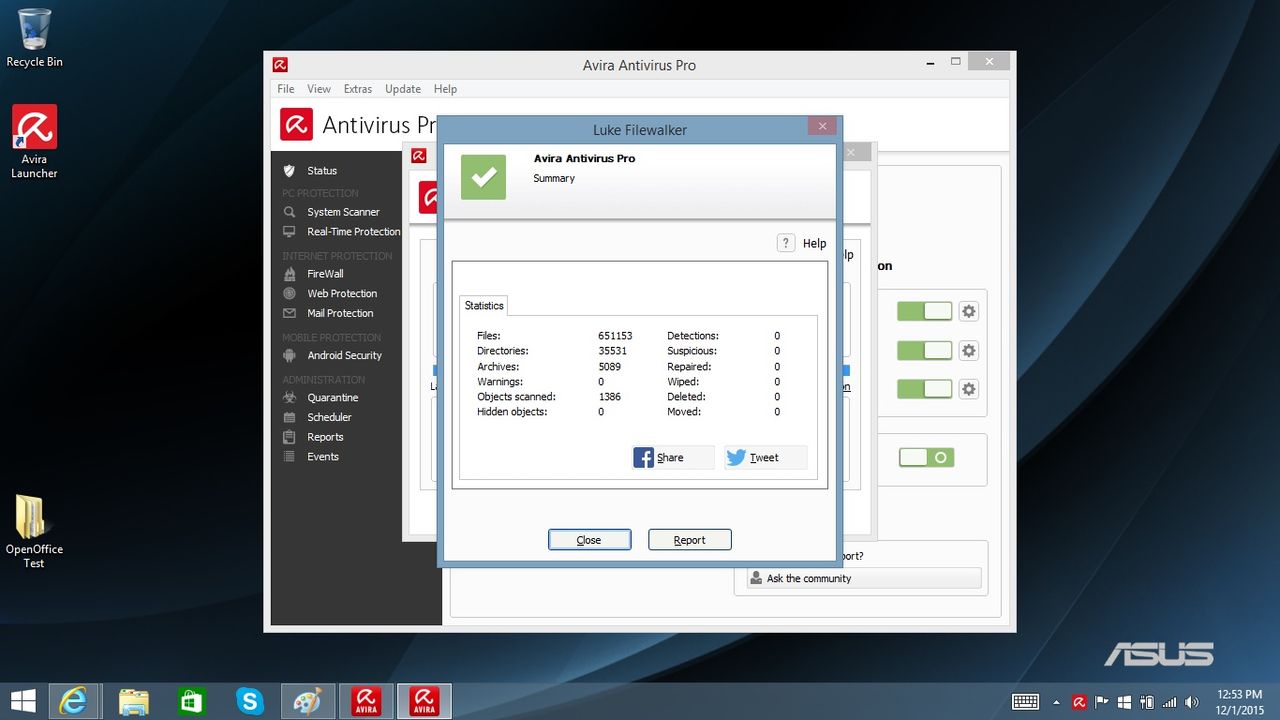The height and width of the screenshot is (720, 1280).
Task: Click the Web Protection globe icon
Action: coord(289,293)
